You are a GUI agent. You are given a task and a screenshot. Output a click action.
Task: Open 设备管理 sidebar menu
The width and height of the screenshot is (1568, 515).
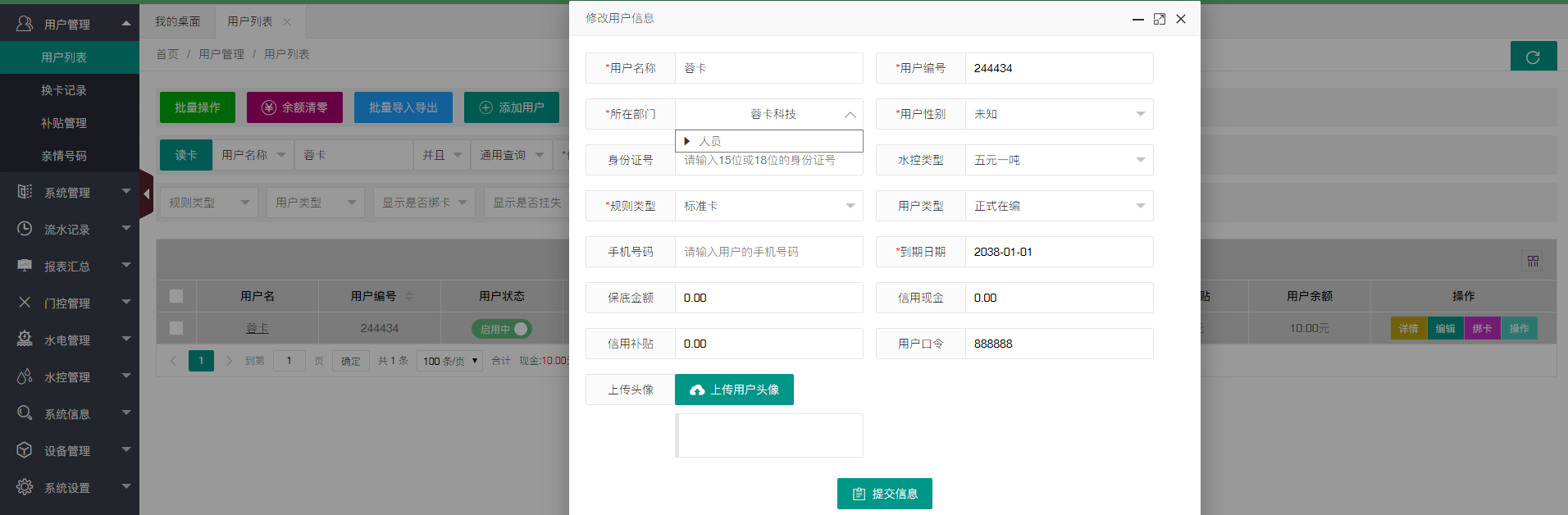coord(69,451)
